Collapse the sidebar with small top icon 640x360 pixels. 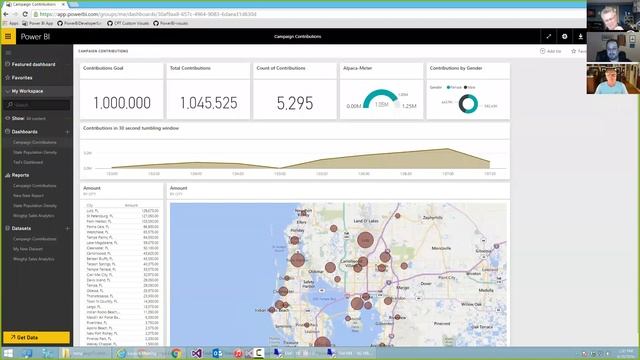(x=8, y=53)
